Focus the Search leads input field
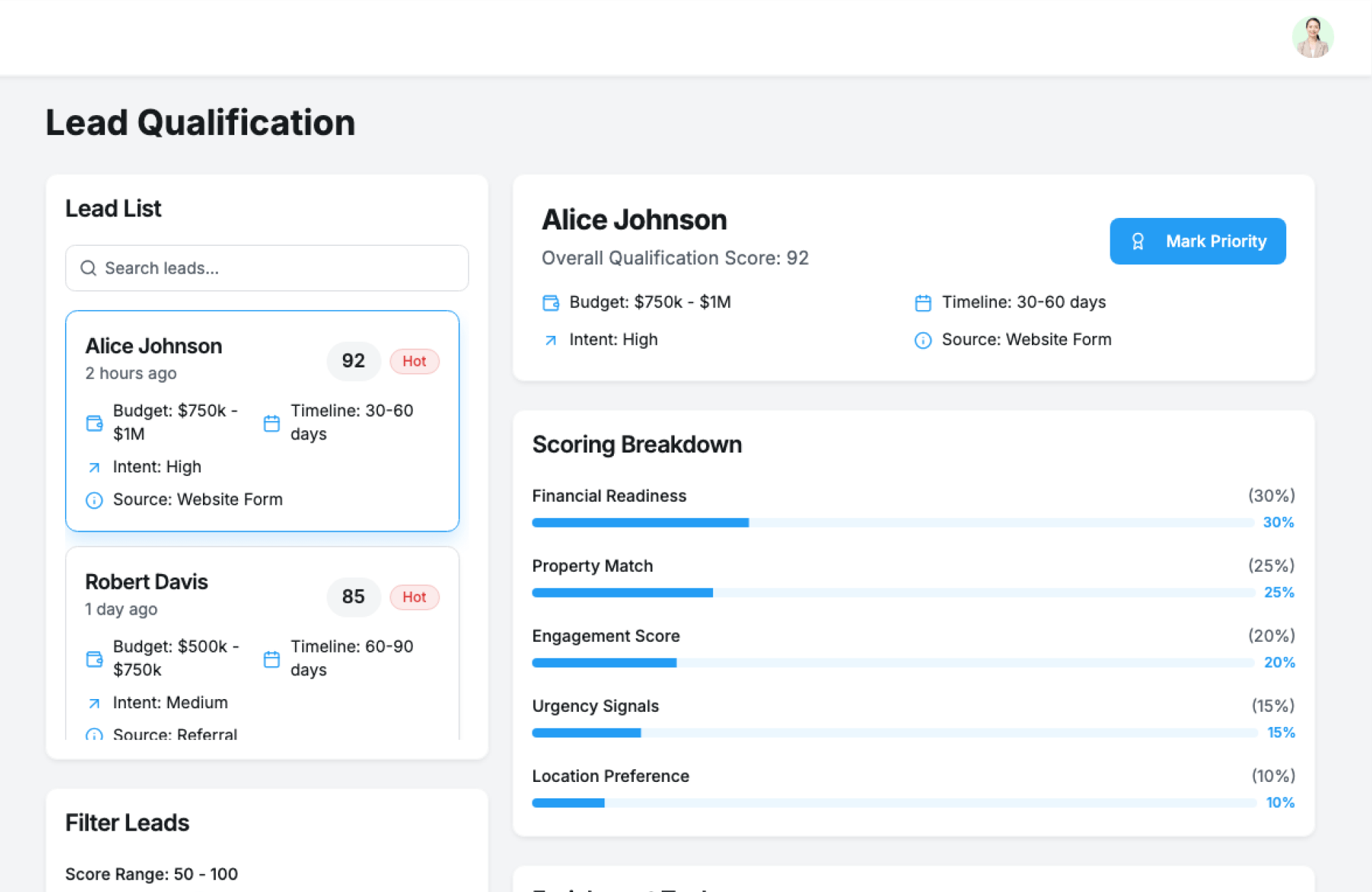 tap(279, 268)
